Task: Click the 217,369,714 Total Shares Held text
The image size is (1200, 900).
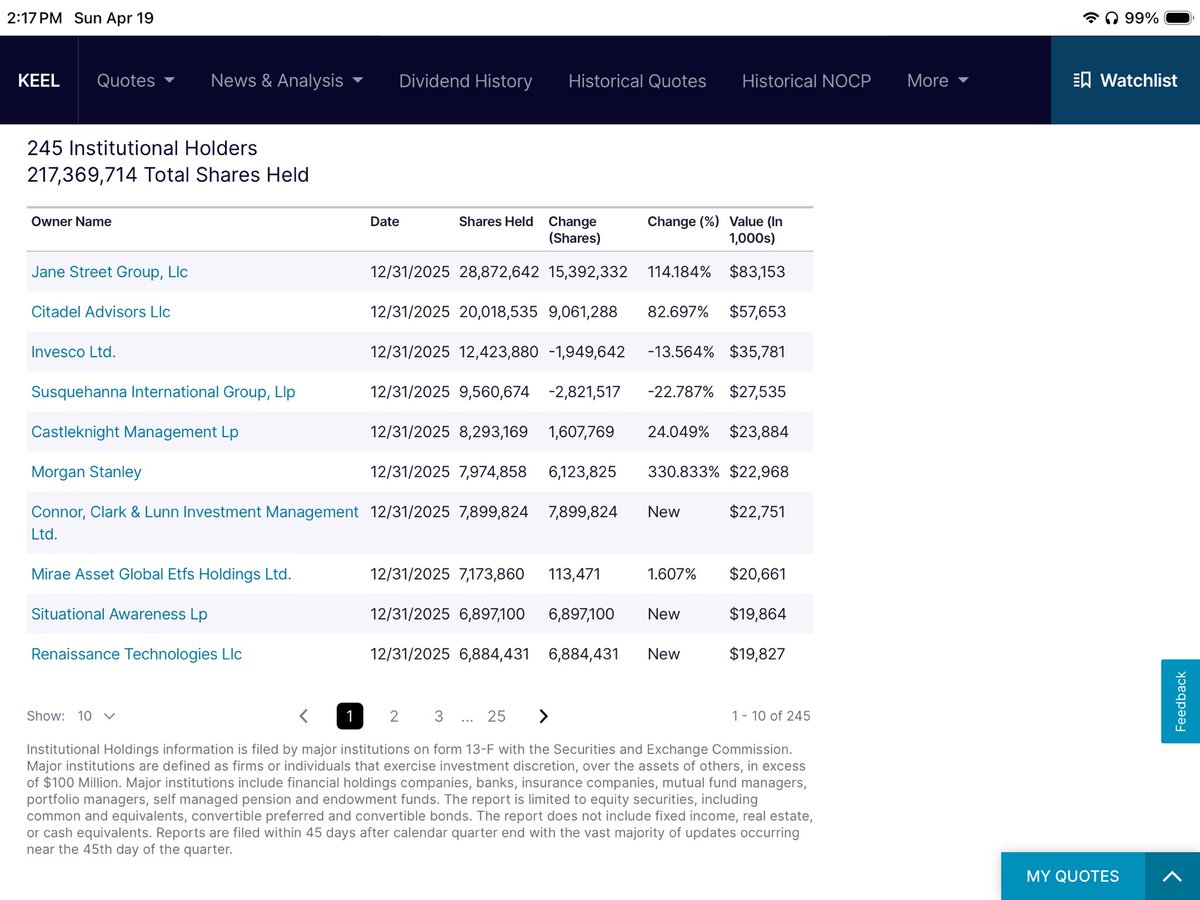Action: coord(168,175)
